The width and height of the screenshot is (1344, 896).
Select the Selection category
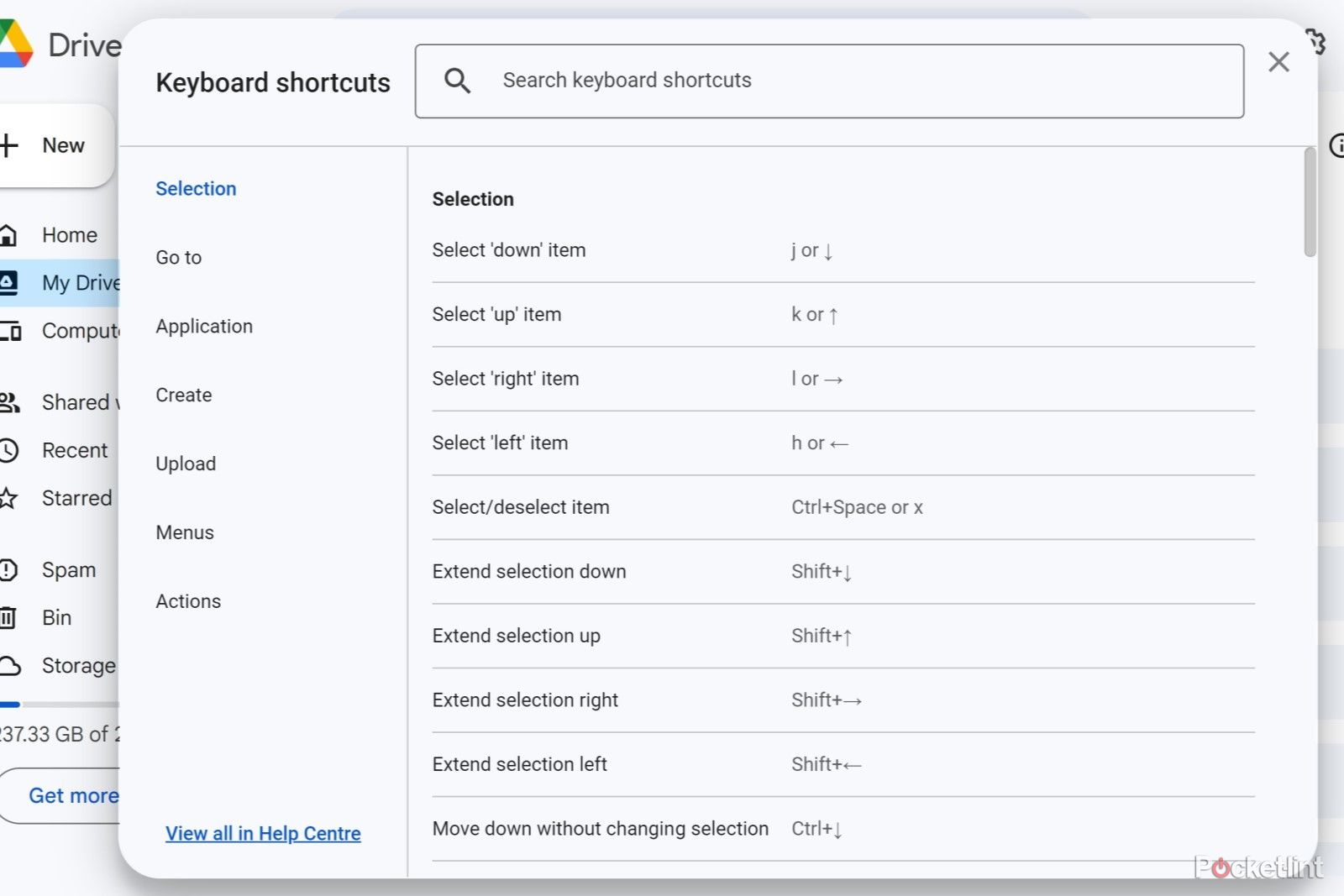[x=196, y=189]
